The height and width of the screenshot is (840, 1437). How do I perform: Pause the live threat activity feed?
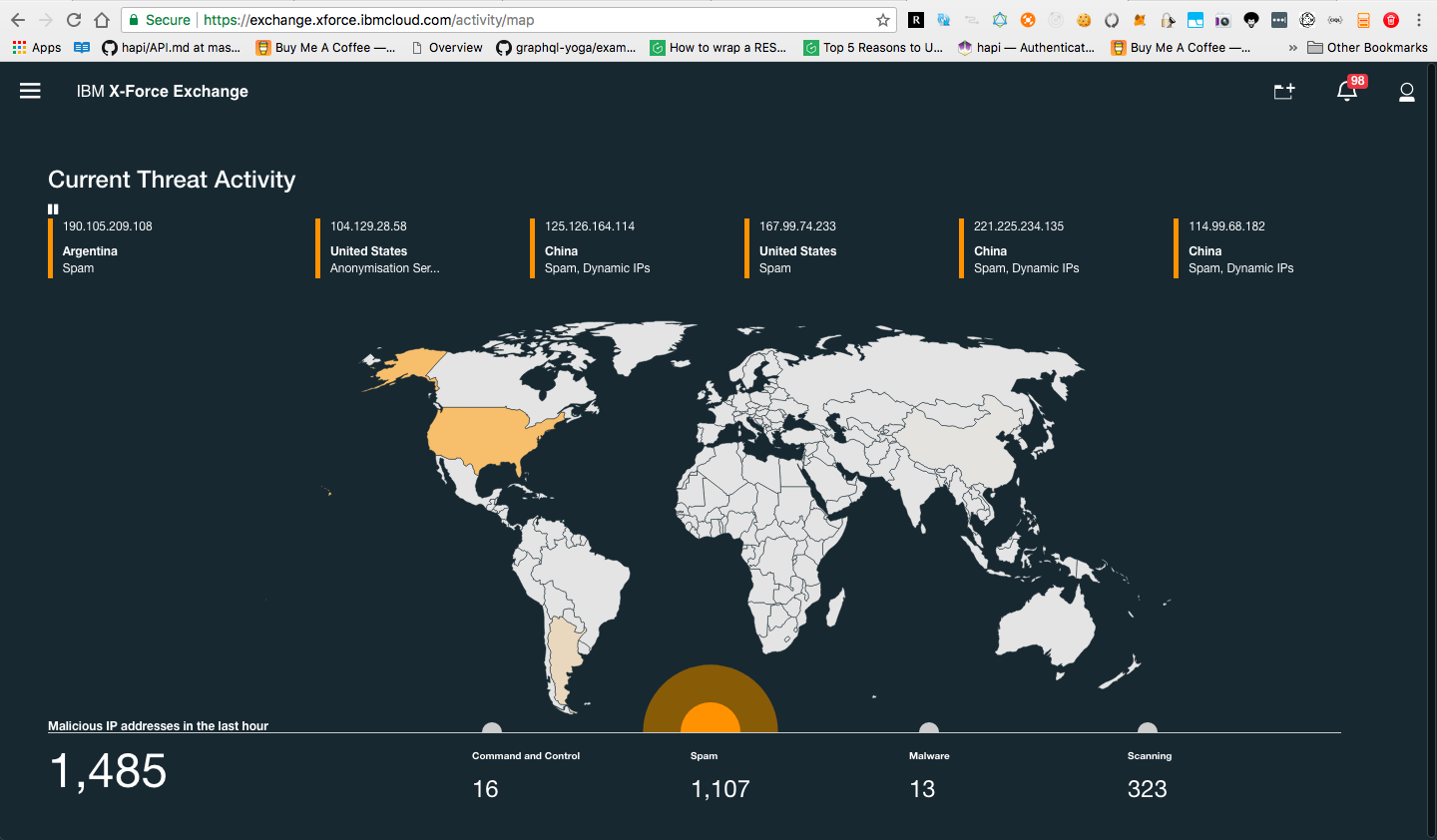[53, 210]
